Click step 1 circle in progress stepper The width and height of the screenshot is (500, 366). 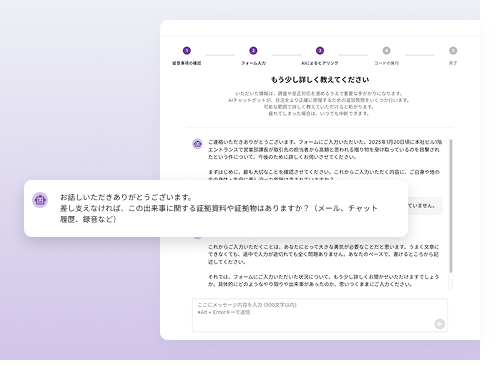[x=187, y=51]
